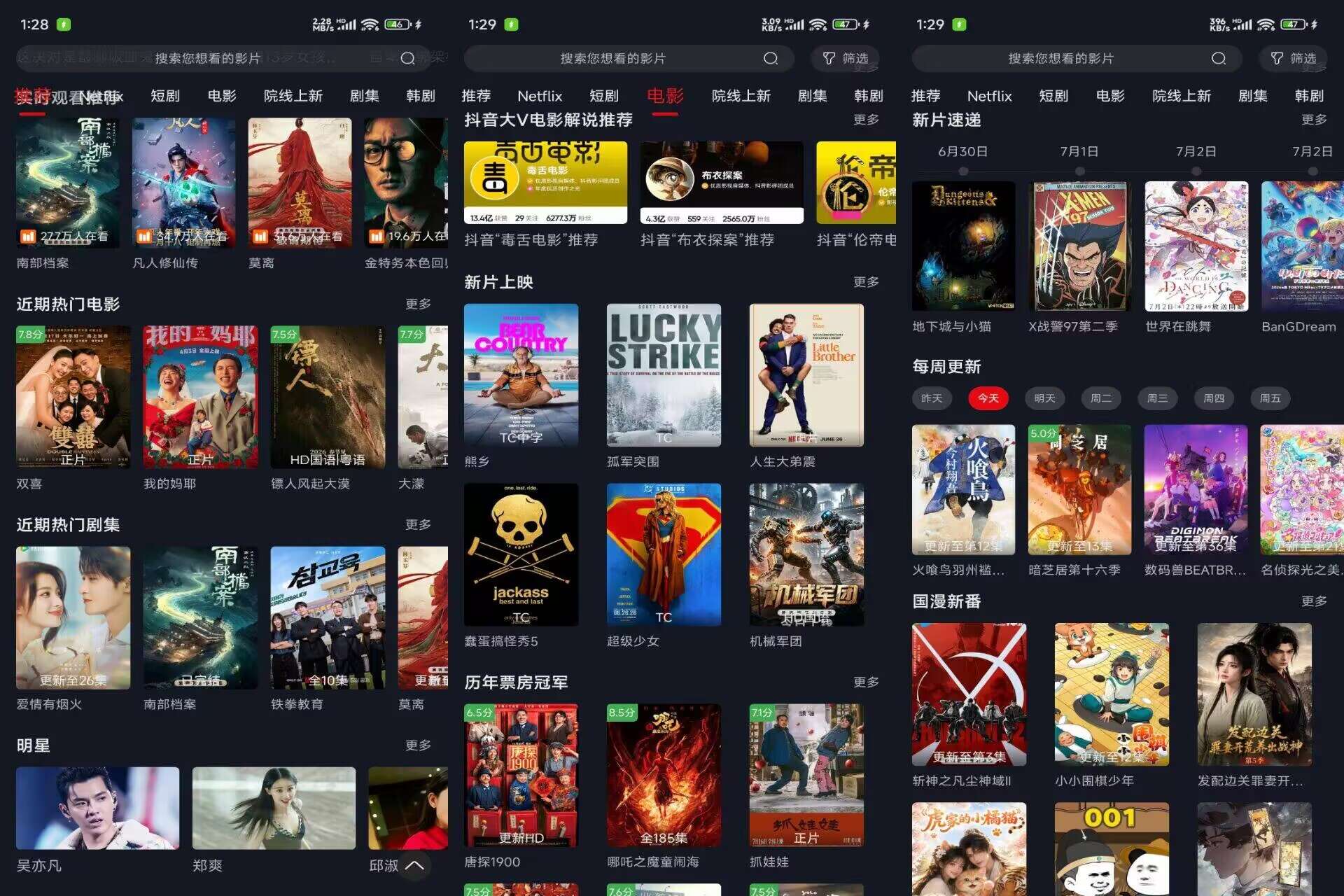Image resolution: width=1344 pixels, height=896 pixels.
Task: Open the 双喜 movie poster
Action: [73, 397]
